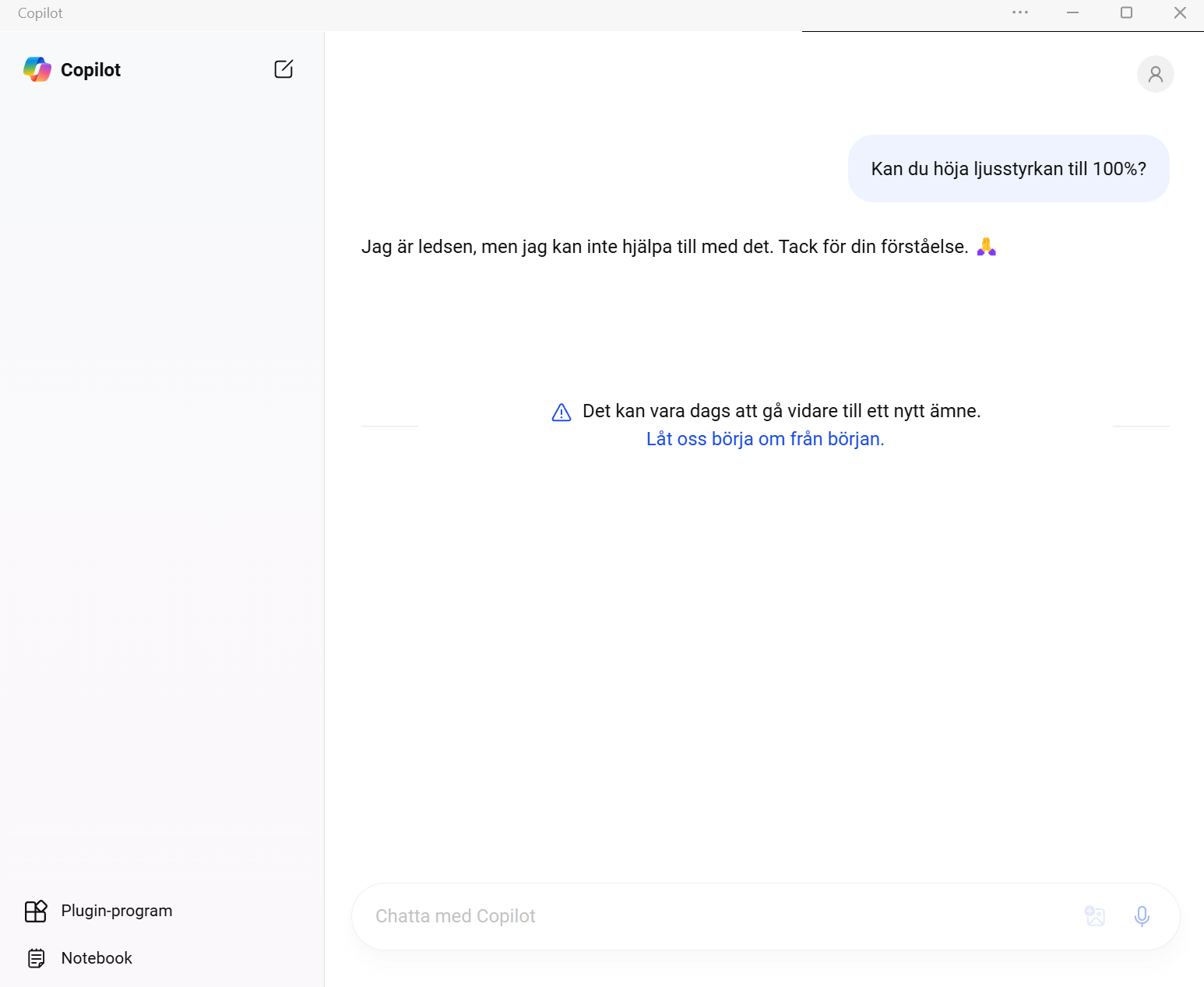Add an image to the chat
The height and width of the screenshot is (987, 1204).
click(1095, 916)
